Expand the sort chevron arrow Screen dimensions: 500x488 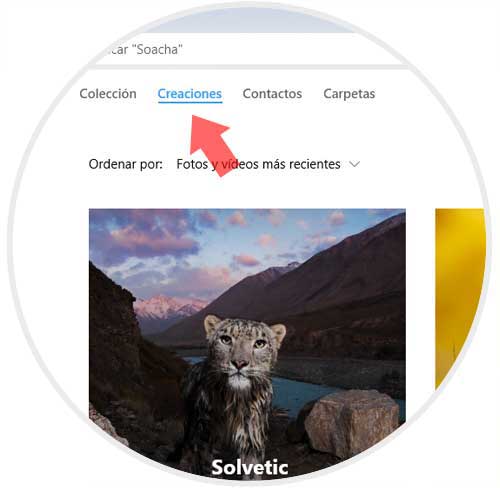[354, 164]
